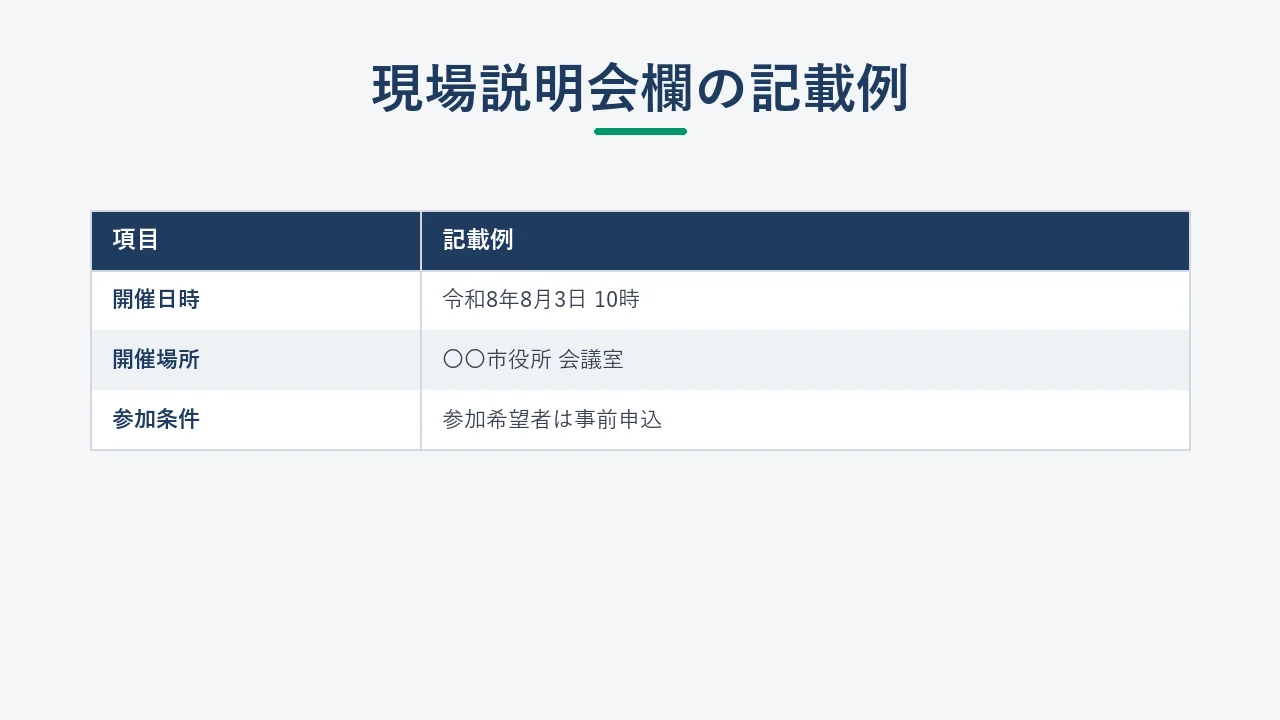Viewport: 1280px width, 720px height.
Task: Click the 10時 time text
Action: [x=617, y=299]
